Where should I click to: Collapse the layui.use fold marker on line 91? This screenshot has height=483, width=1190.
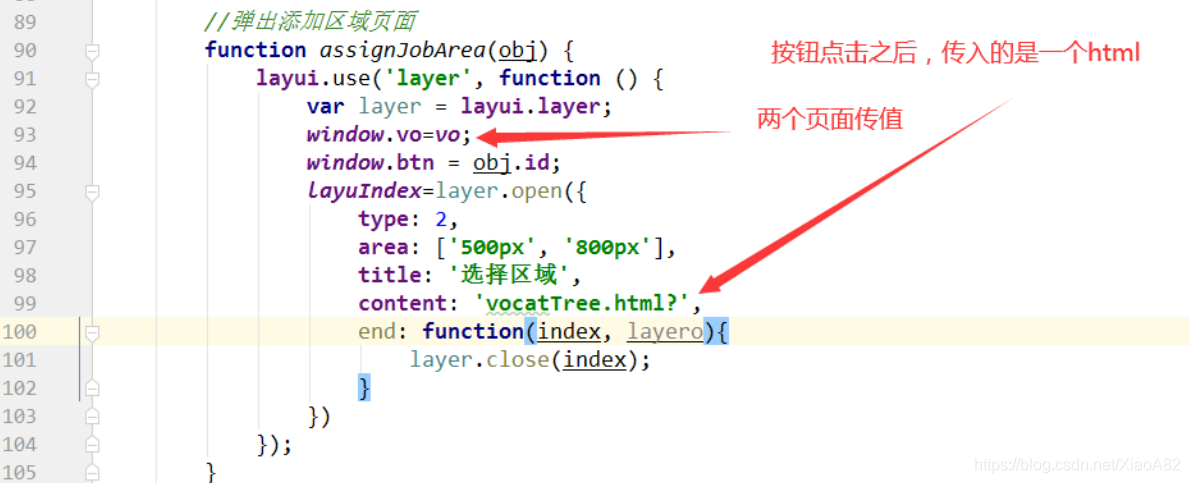pos(92,79)
